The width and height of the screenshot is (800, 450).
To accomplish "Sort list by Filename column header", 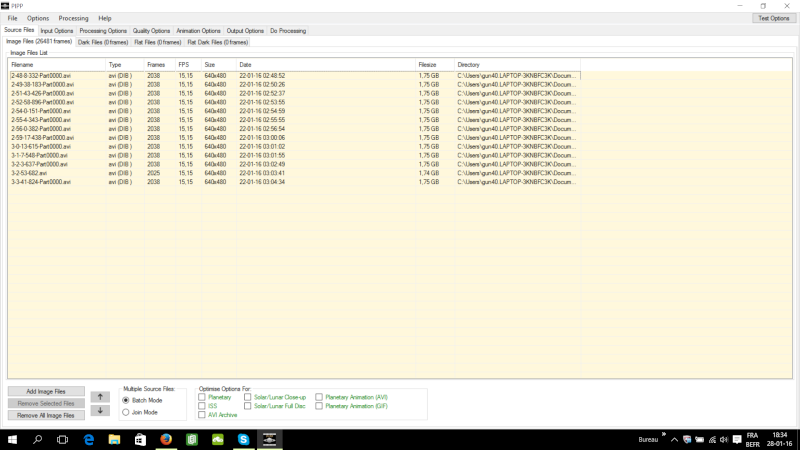I will (57, 65).
